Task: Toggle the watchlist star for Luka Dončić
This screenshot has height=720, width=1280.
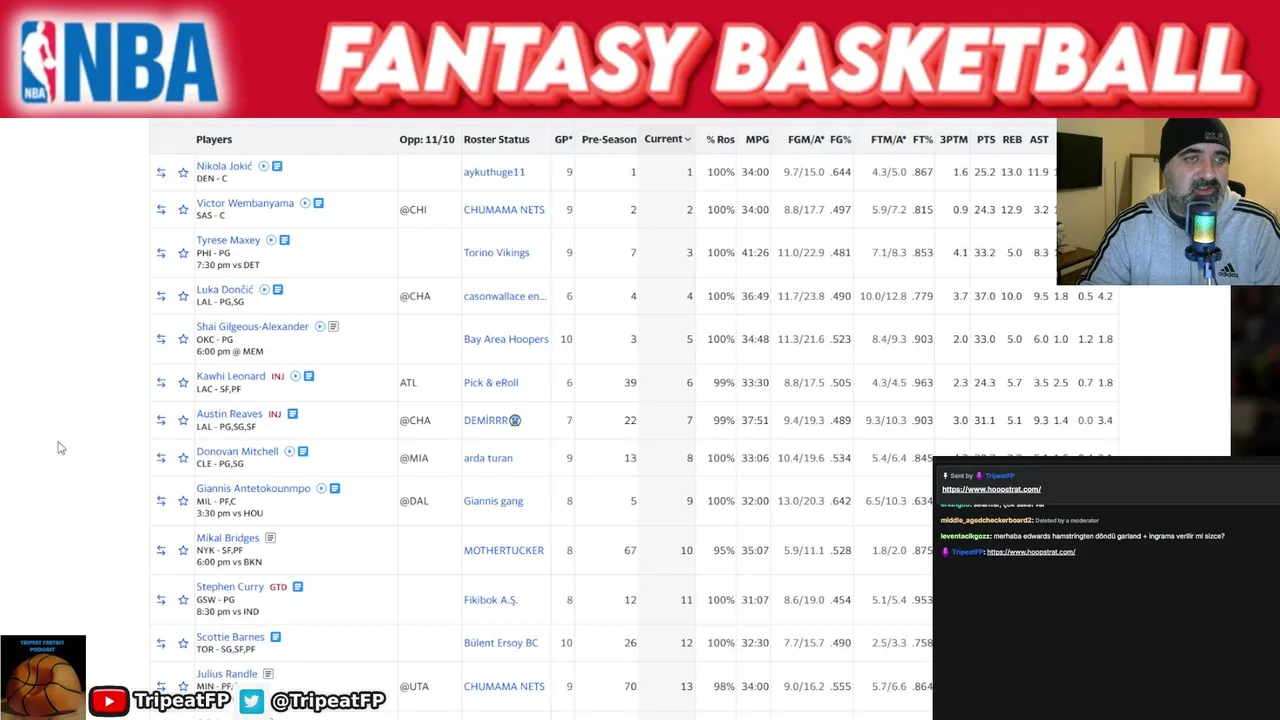Action: click(x=183, y=296)
